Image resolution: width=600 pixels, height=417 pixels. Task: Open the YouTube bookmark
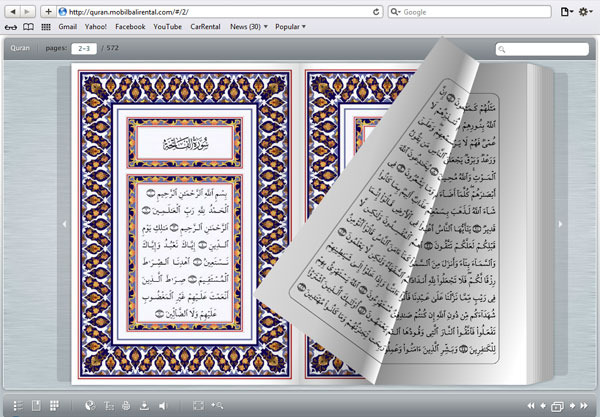[167, 27]
